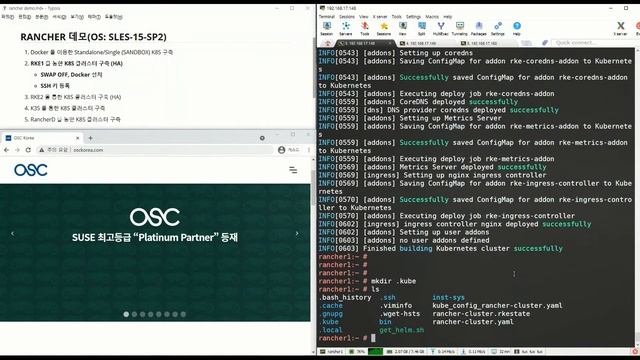Click the browser back arrow

pyautogui.click(x=7, y=150)
